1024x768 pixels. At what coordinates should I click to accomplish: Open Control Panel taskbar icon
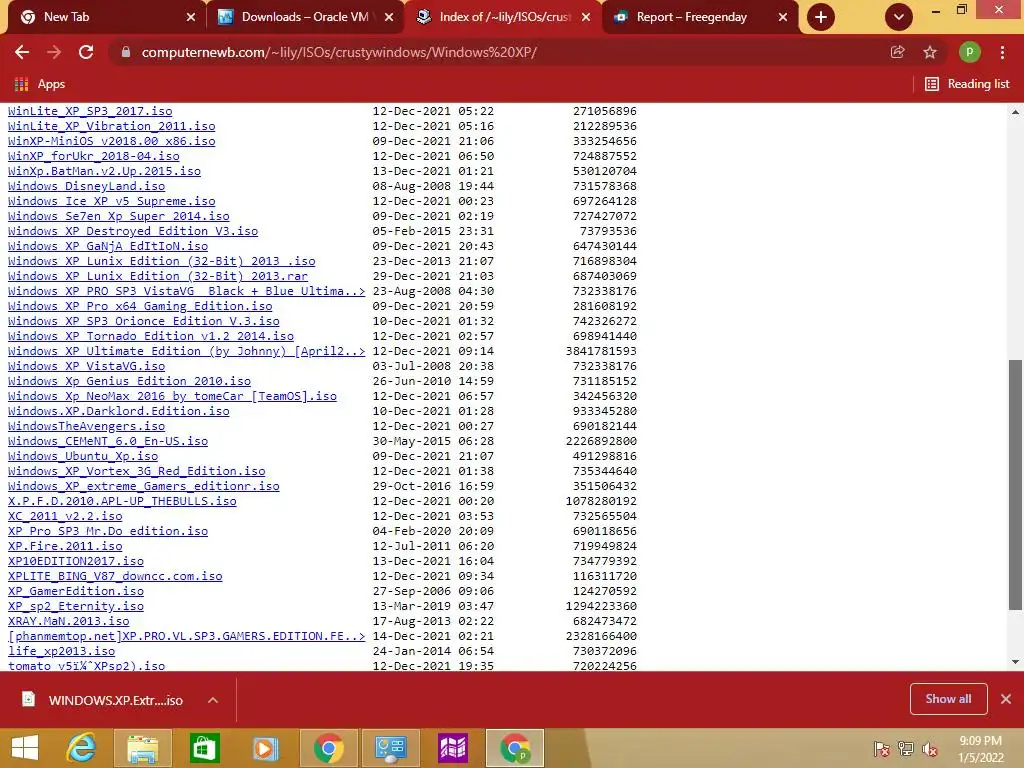(391, 748)
